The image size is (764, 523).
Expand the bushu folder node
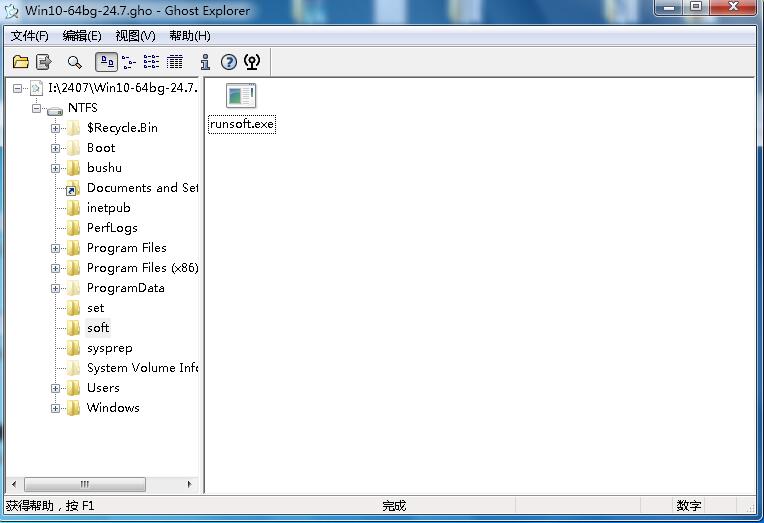pyautogui.click(x=55, y=168)
